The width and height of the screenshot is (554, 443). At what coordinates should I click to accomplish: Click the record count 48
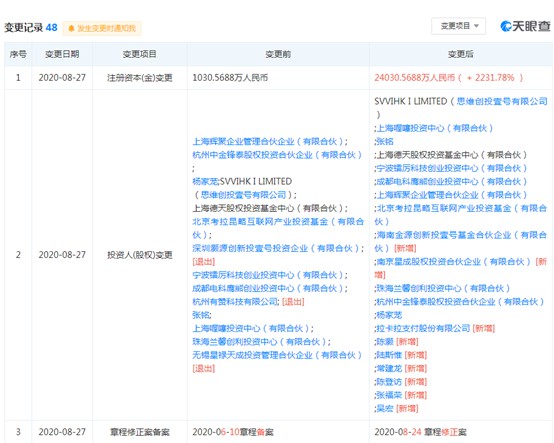[x=52, y=28]
